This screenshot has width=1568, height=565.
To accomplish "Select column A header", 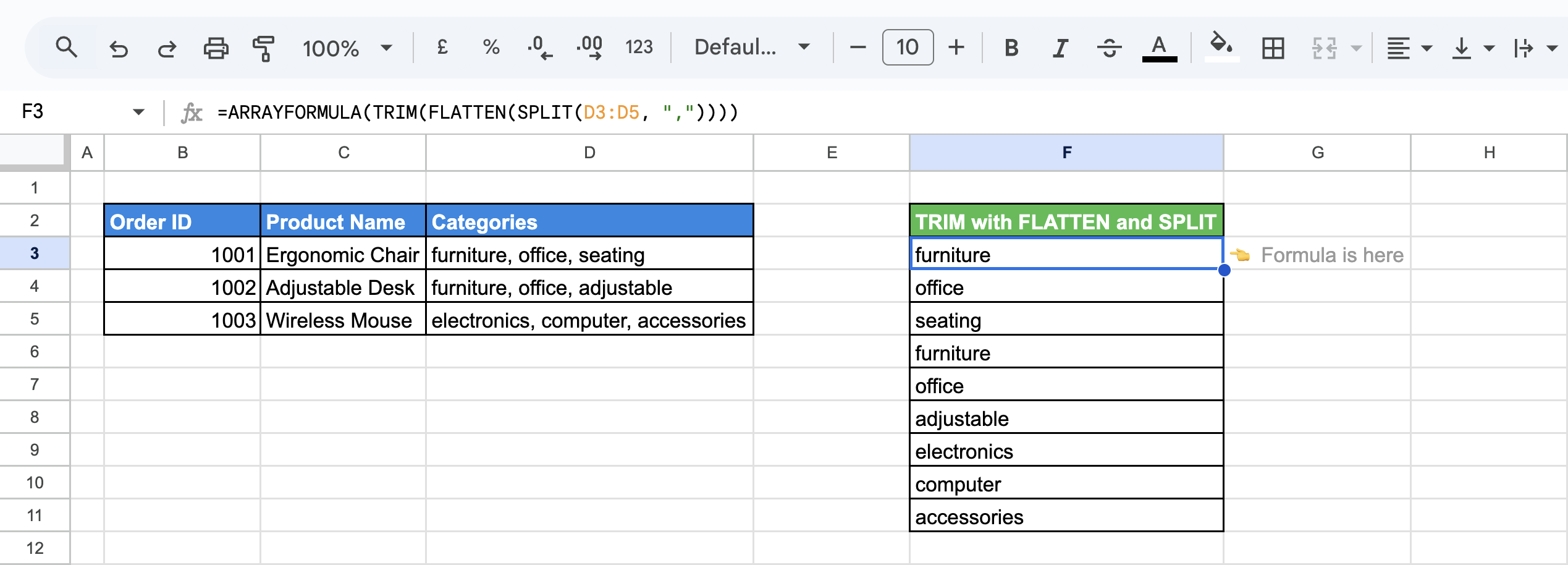I will pos(87,153).
